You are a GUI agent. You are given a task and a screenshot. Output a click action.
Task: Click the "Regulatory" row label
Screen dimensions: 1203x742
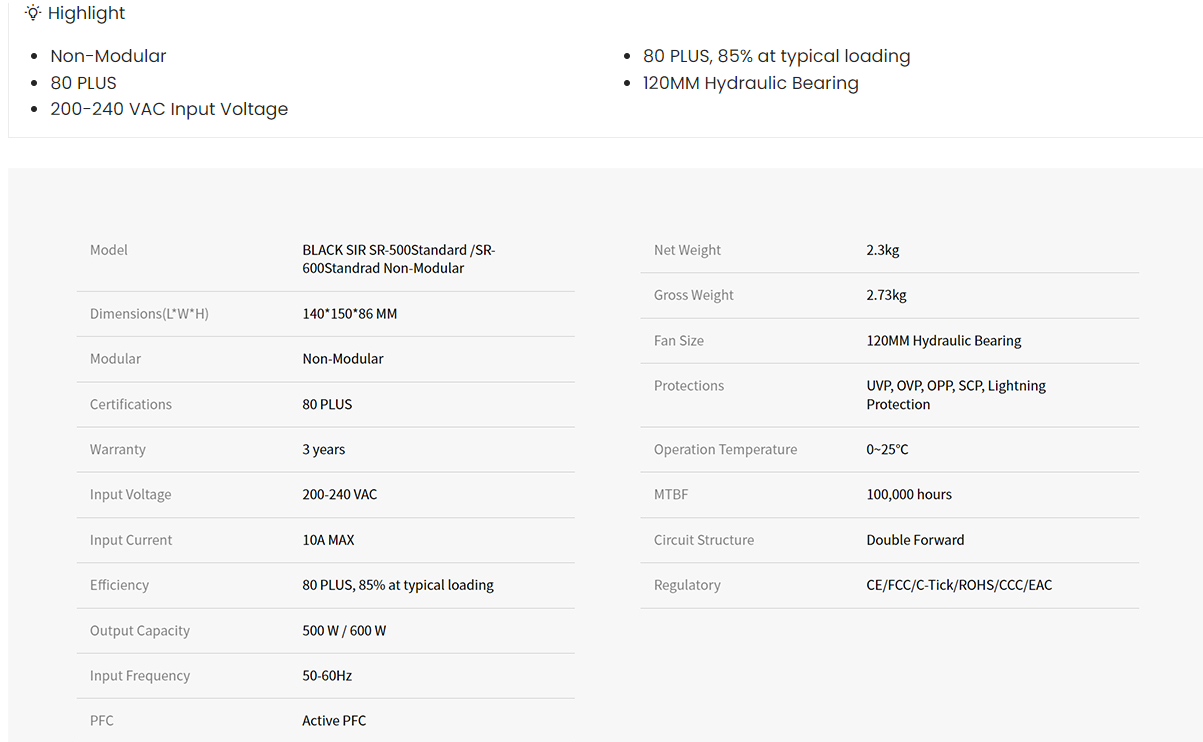687,585
